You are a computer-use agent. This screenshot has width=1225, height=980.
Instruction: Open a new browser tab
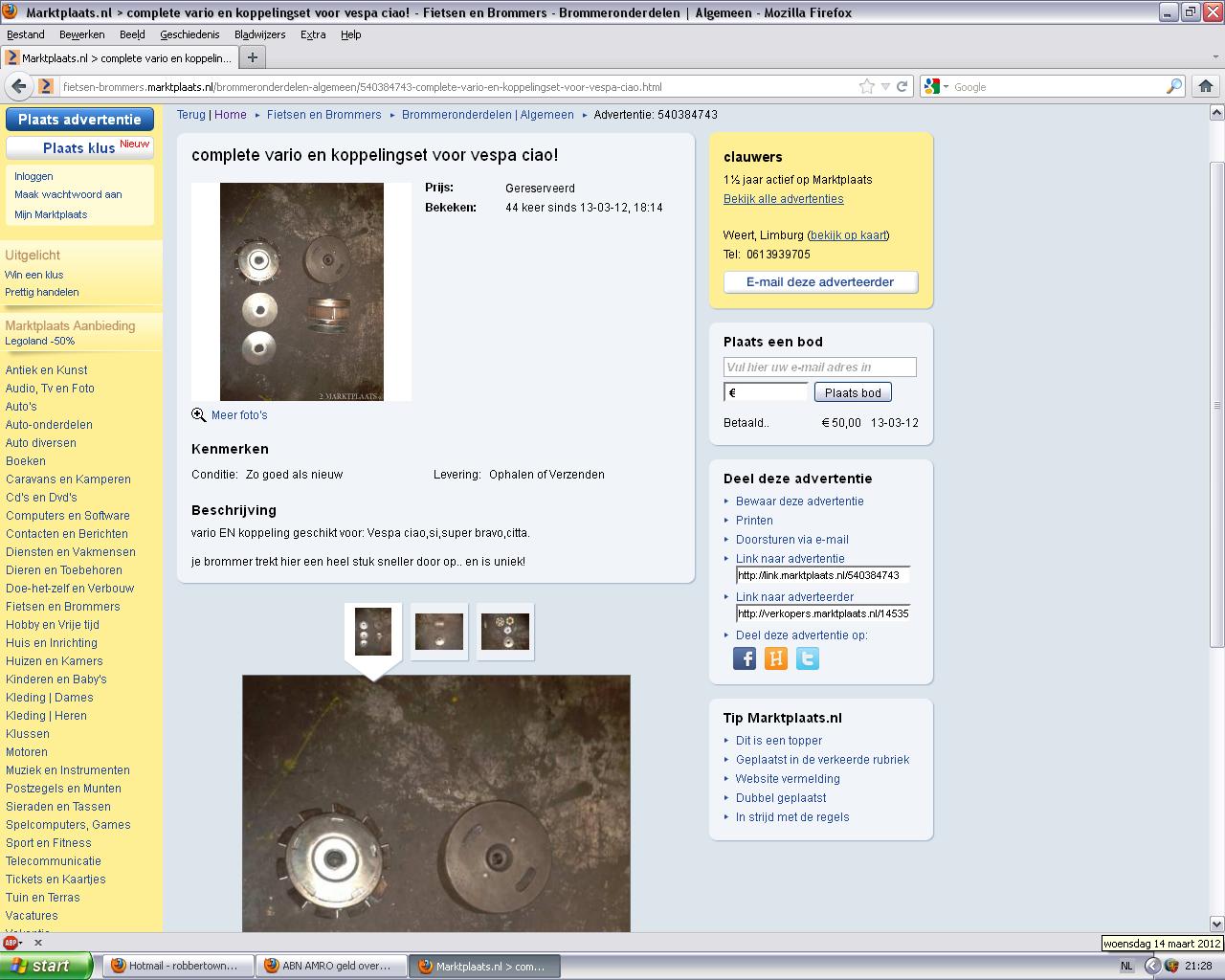[253, 57]
